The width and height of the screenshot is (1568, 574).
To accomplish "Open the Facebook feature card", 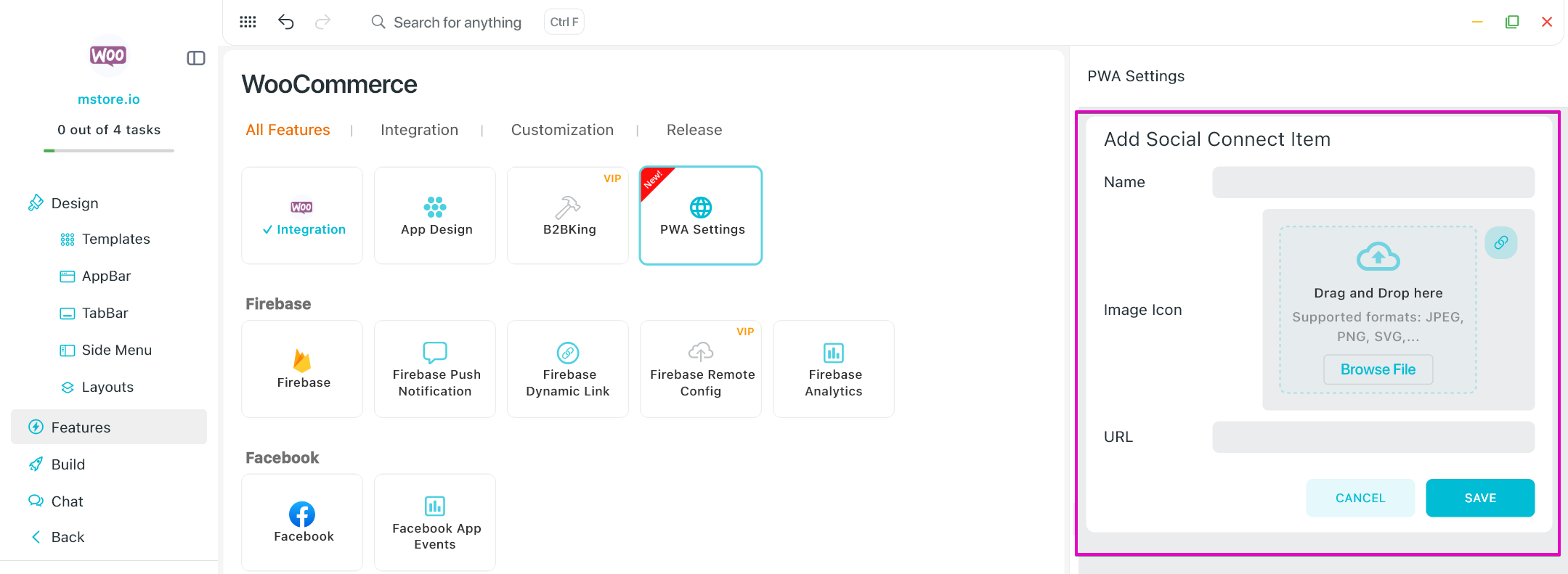I will click(x=302, y=522).
